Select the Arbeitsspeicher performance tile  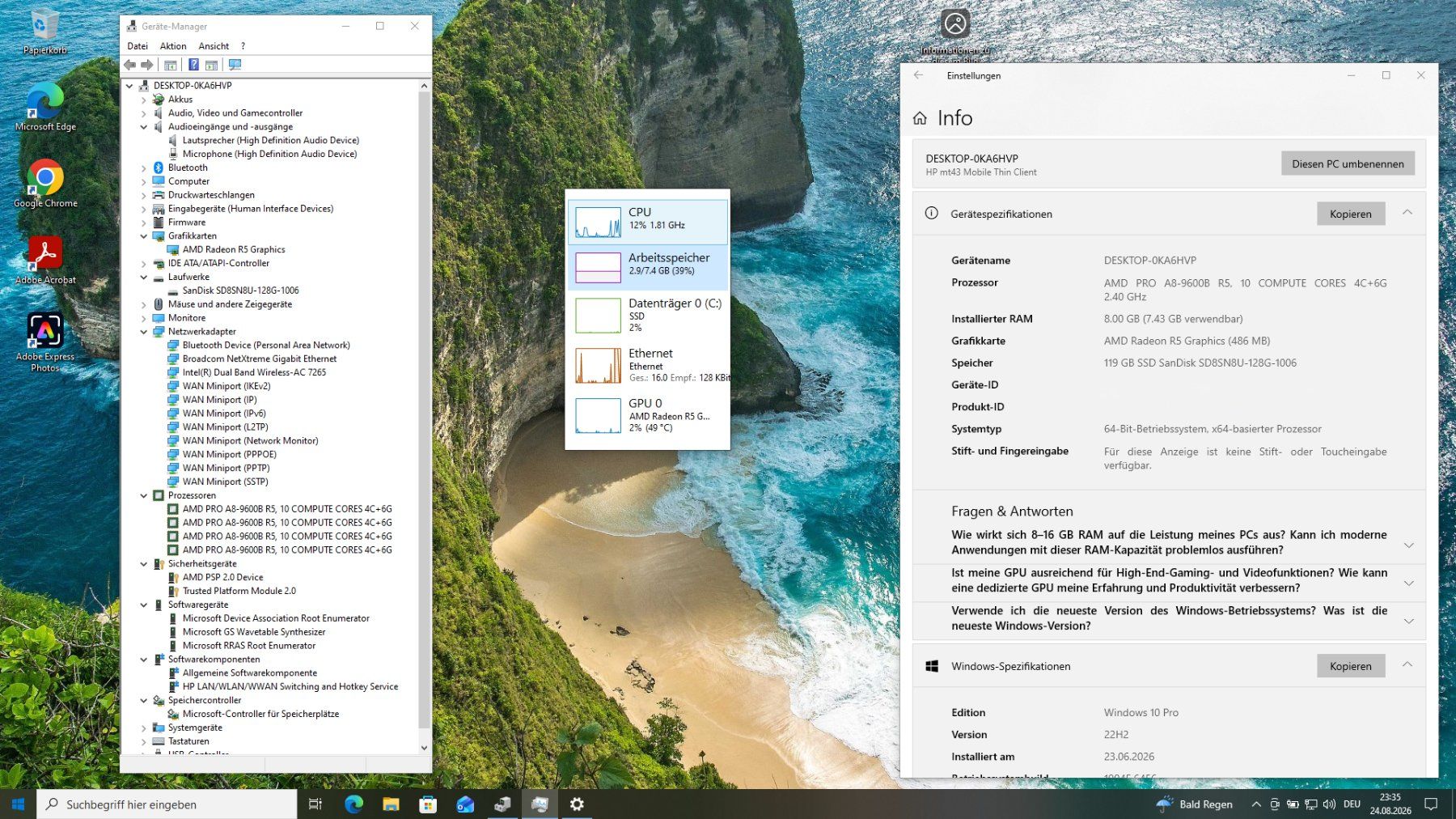click(x=648, y=268)
